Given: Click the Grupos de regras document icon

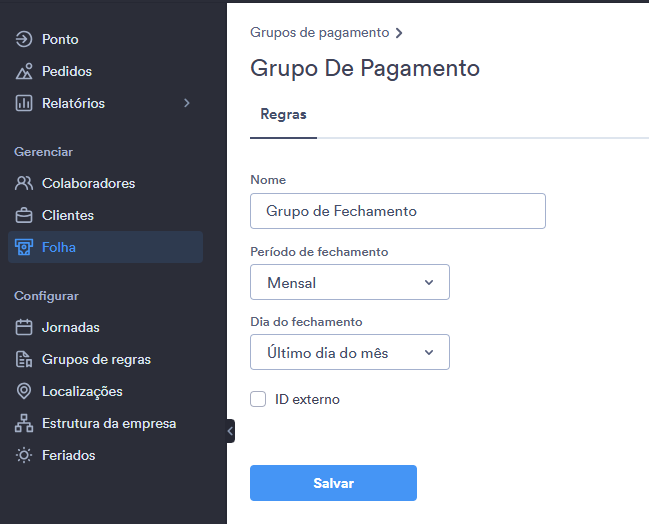Looking at the screenshot, I should pyautogui.click(x=24, y=359).
